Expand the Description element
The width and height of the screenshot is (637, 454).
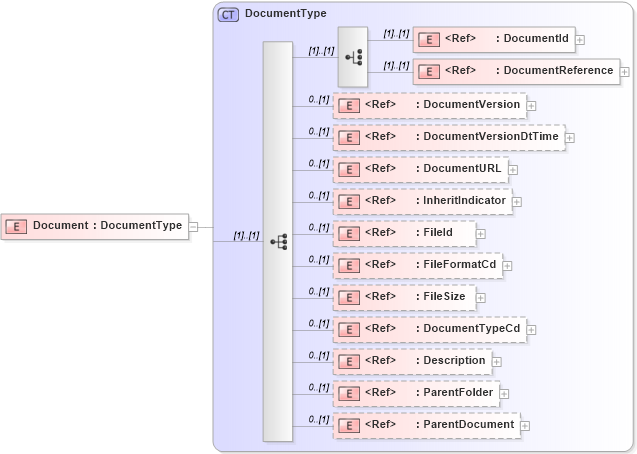click(x=497, y=362)
